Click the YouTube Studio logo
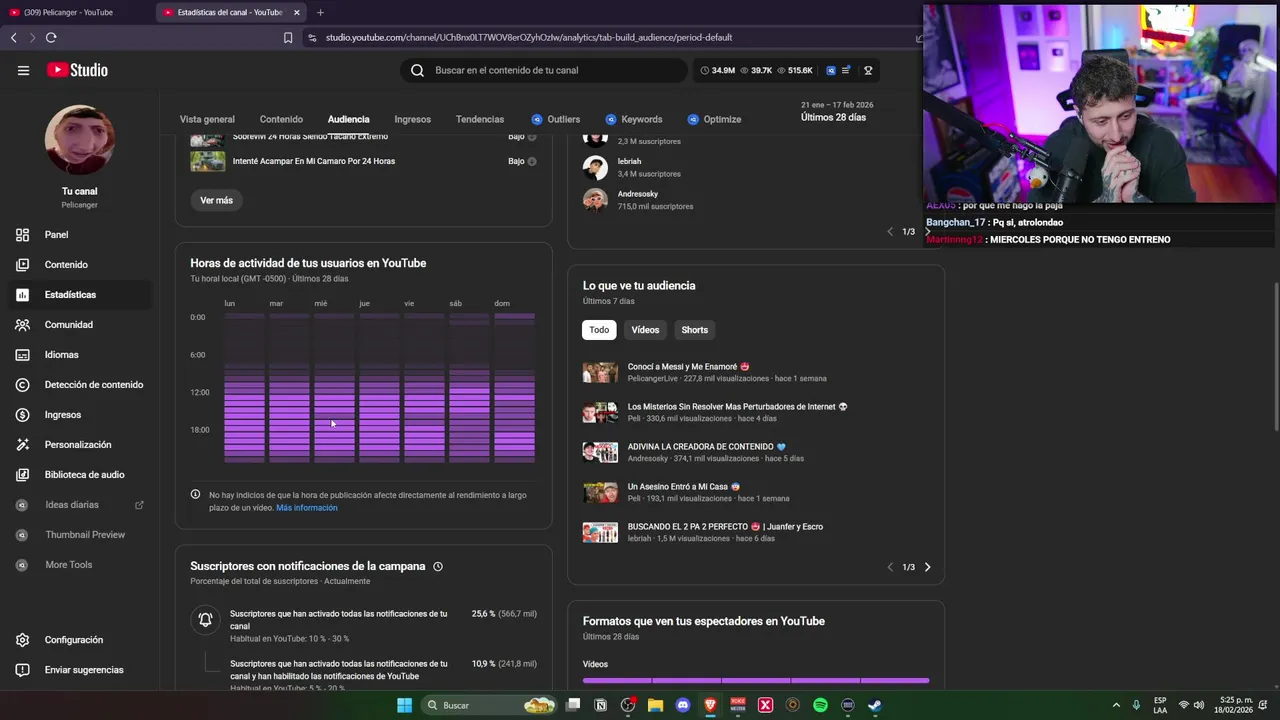Screen dimensions: 1280x720 (77, 70)
